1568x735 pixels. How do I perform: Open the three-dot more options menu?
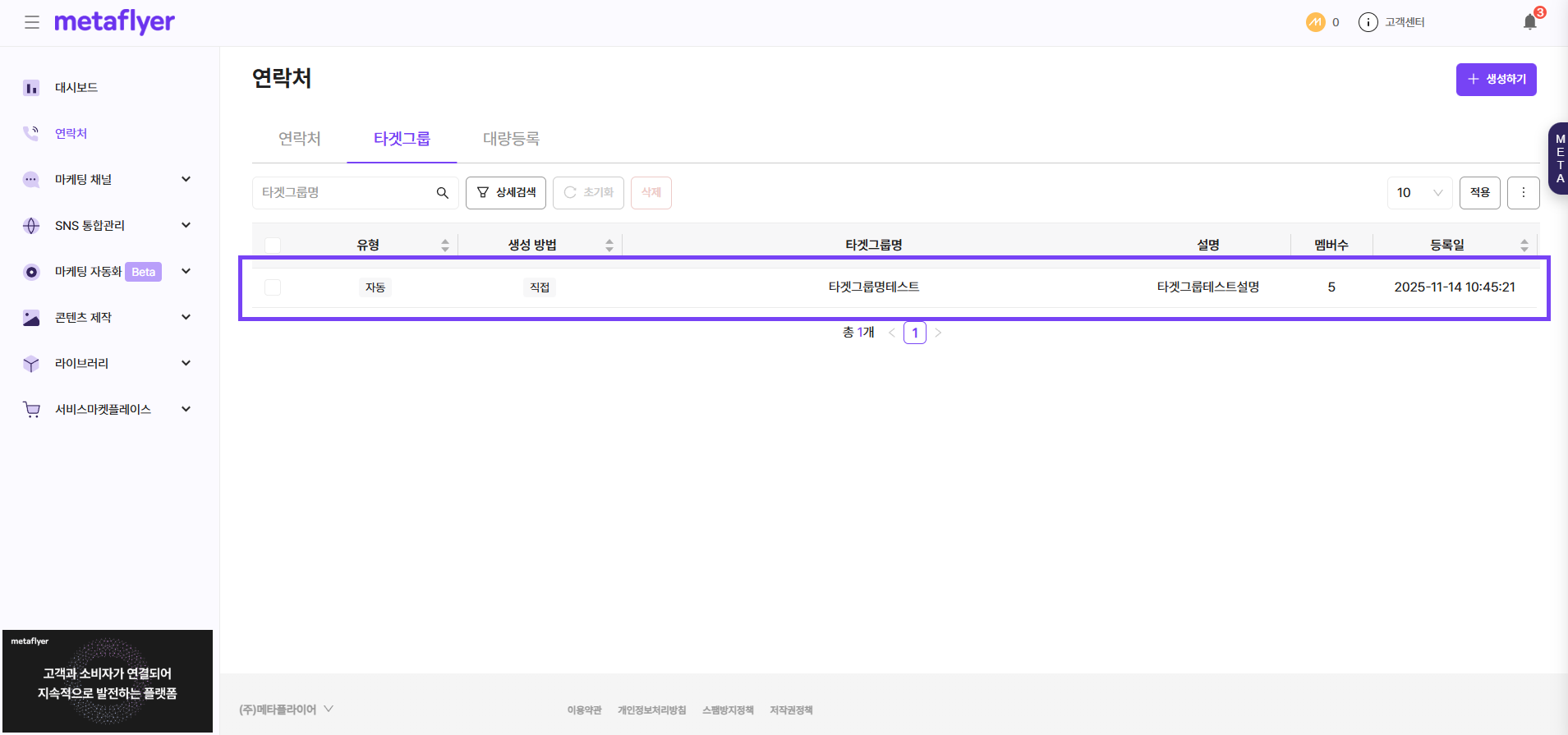(1523, 193)
